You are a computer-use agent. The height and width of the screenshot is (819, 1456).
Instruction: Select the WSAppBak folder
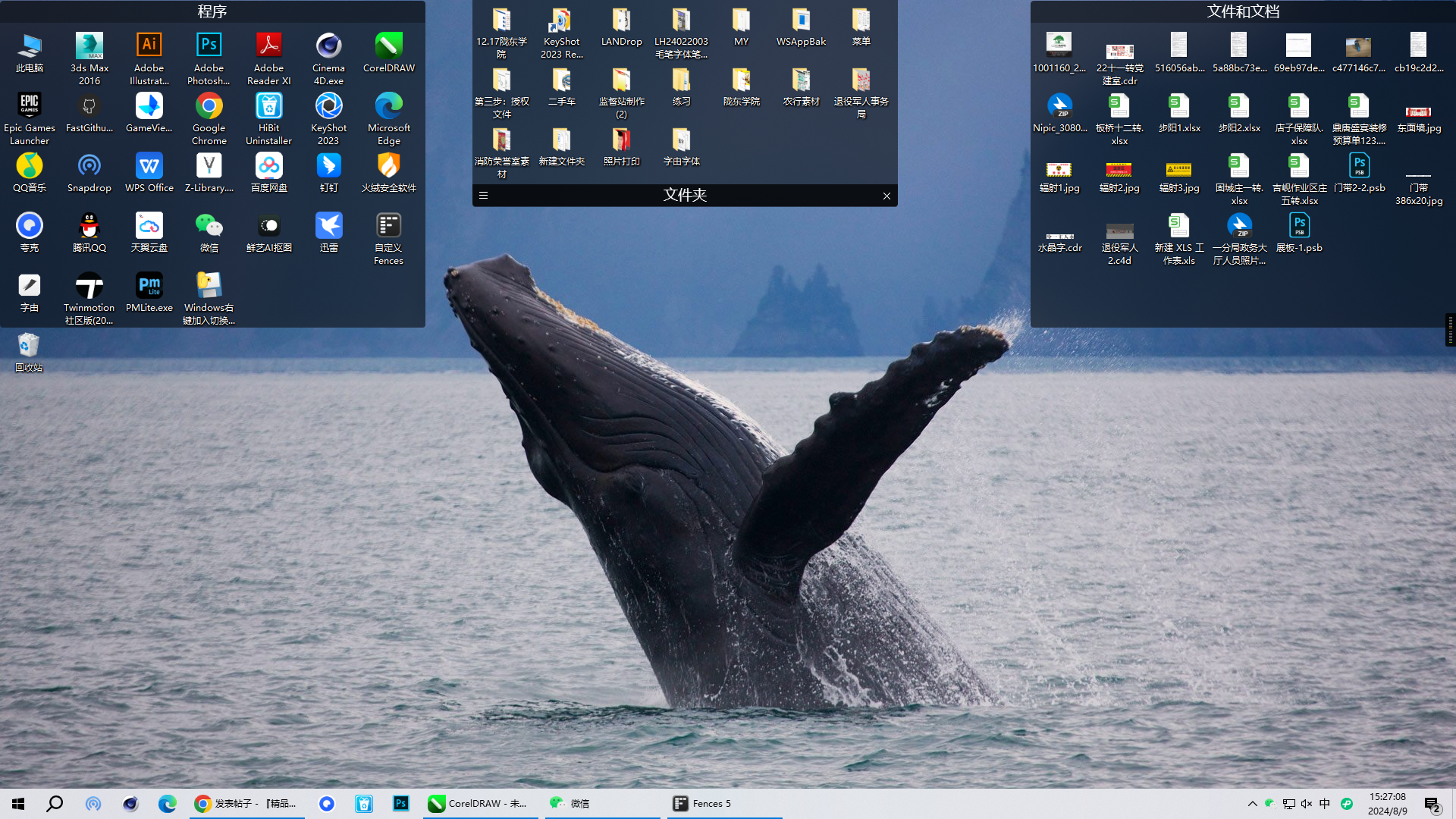pos(802,27)
